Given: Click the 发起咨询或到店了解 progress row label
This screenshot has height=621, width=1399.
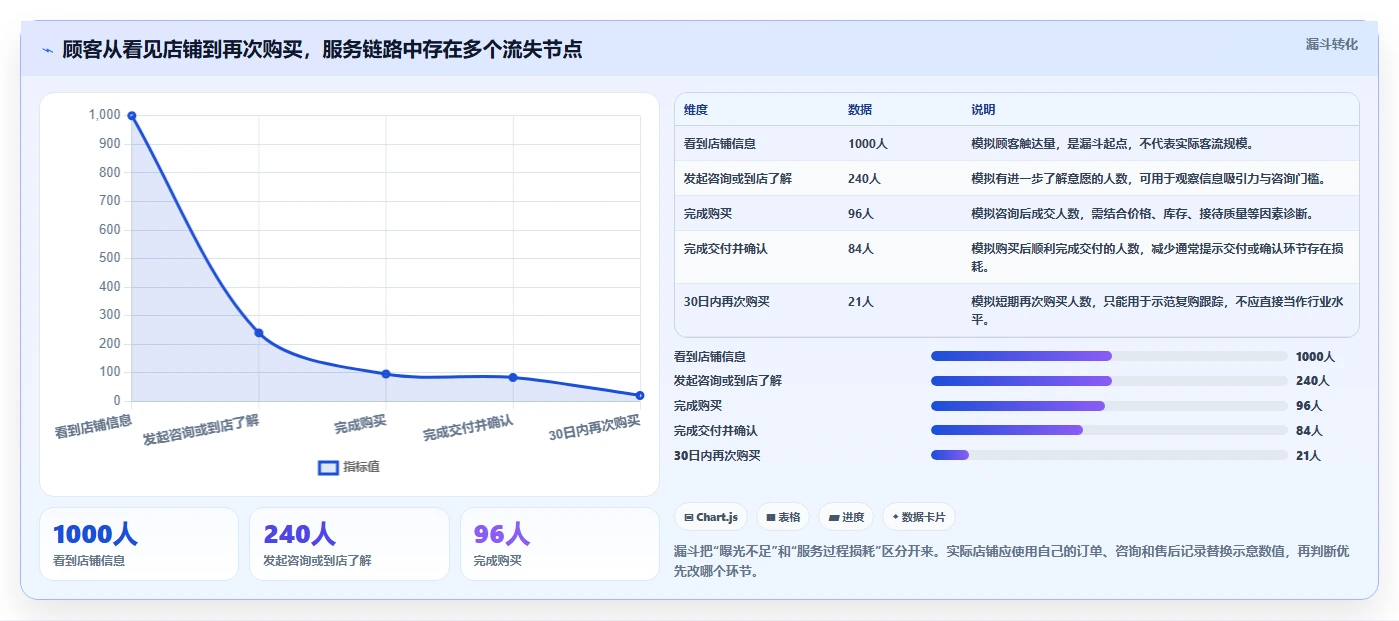Looking at the screenshot, I should tap(728, 381).
